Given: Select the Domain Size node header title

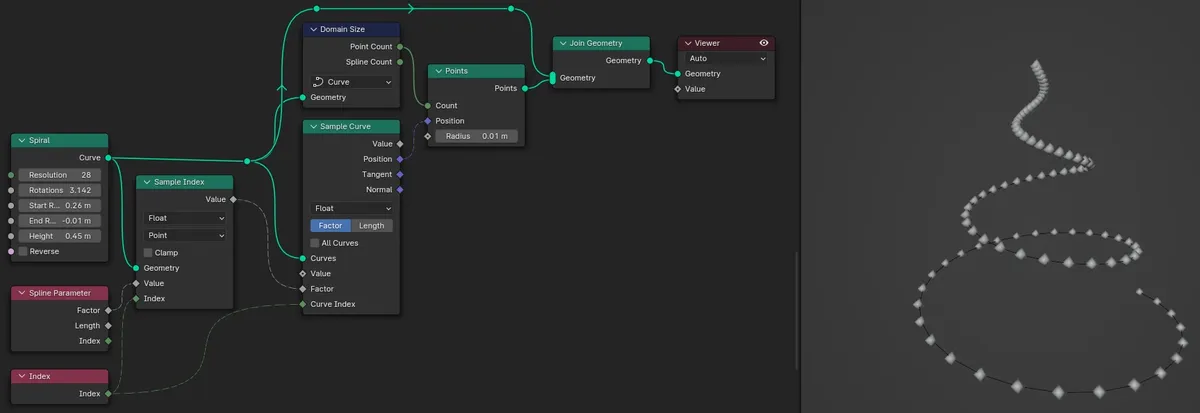Looking at the screenshot, I should click(342, 30).
